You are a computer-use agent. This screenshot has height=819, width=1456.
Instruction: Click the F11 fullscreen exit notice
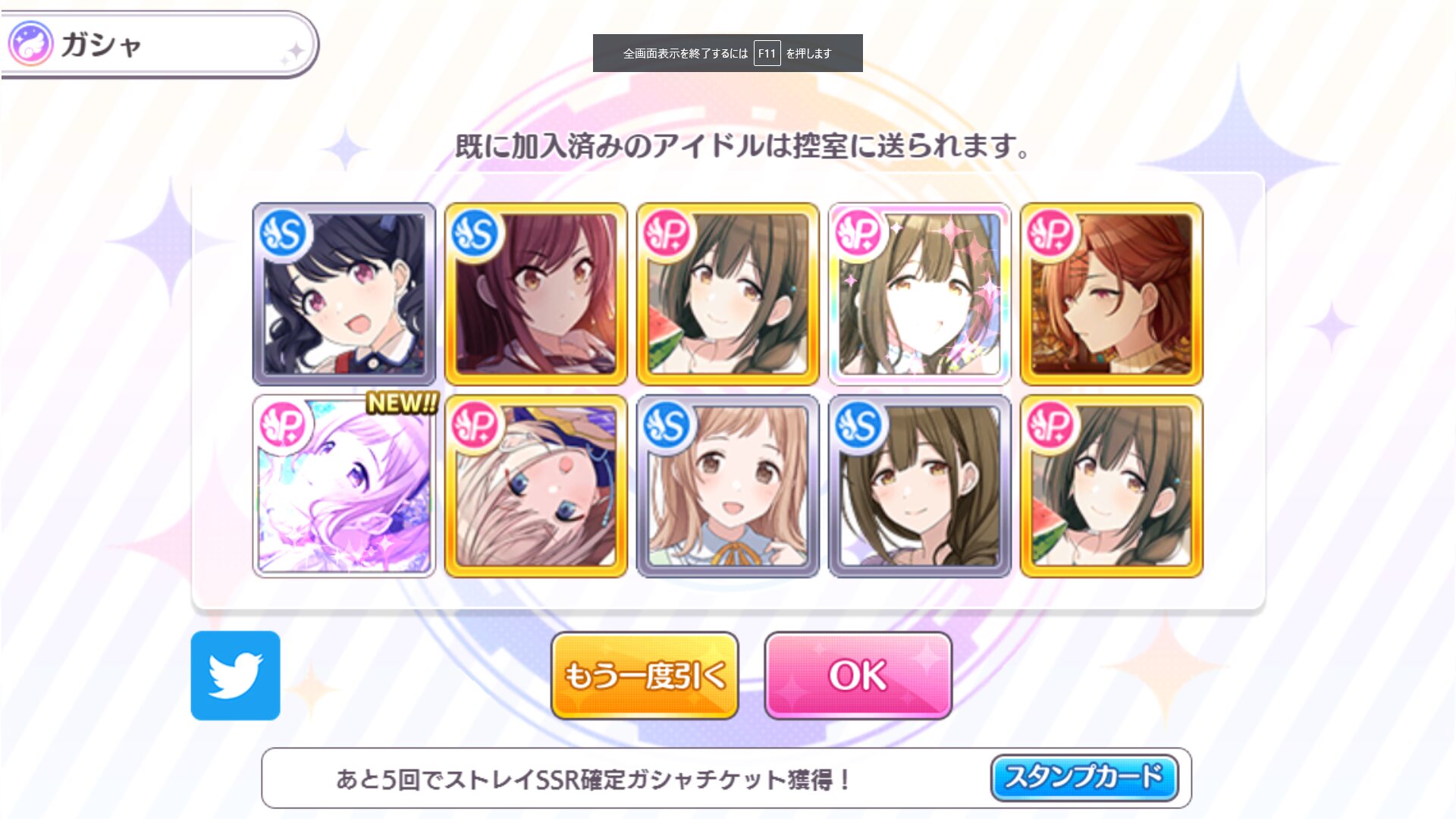click(728, 53)
